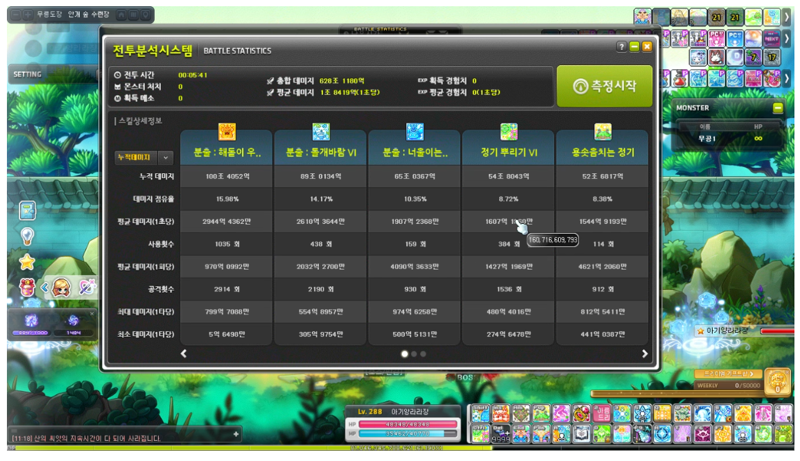Click the 159 회 use count cell
This screenshot has width=800, height=461.
click(x=415, y=244)
